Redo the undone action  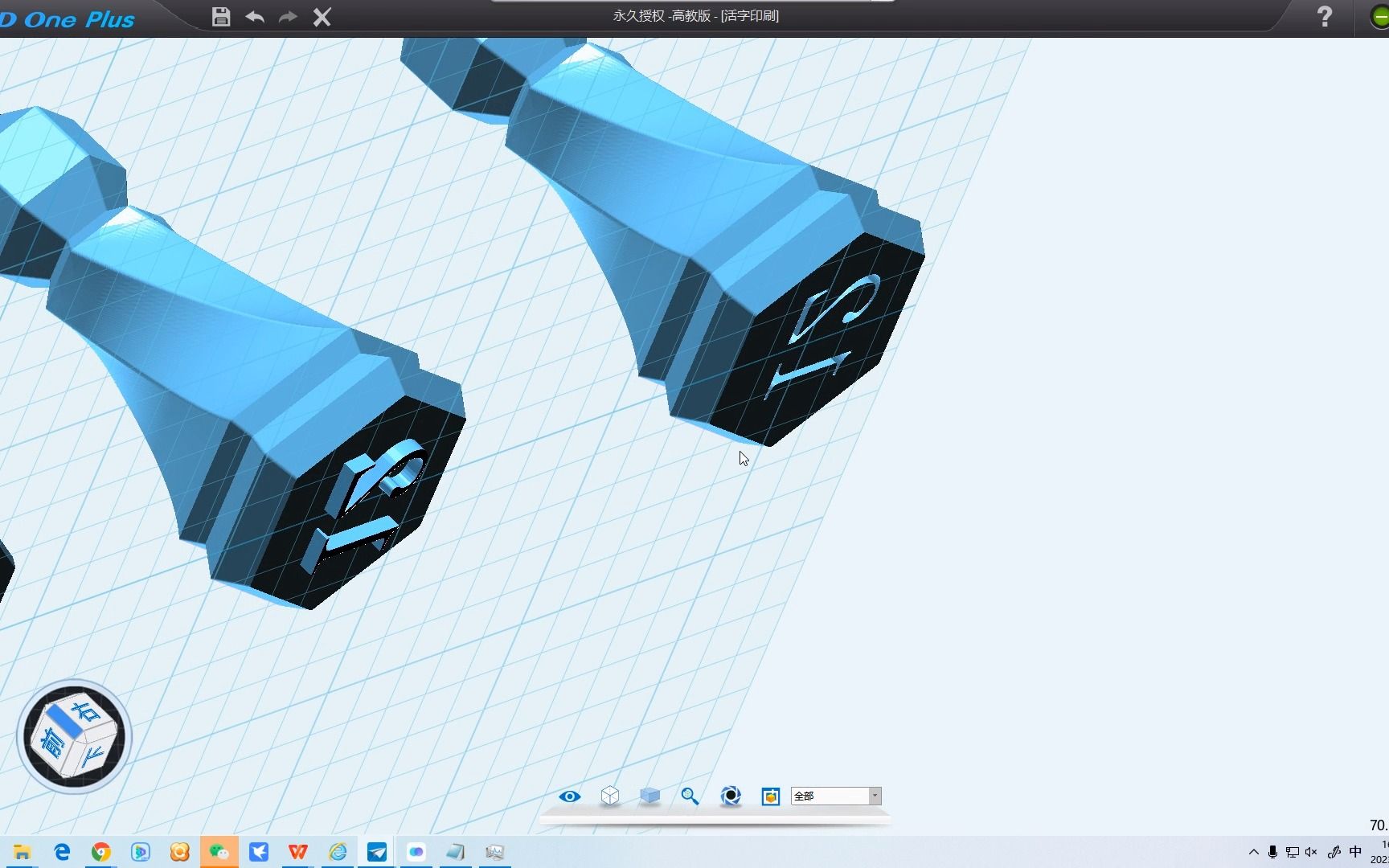tap(288, 17)
